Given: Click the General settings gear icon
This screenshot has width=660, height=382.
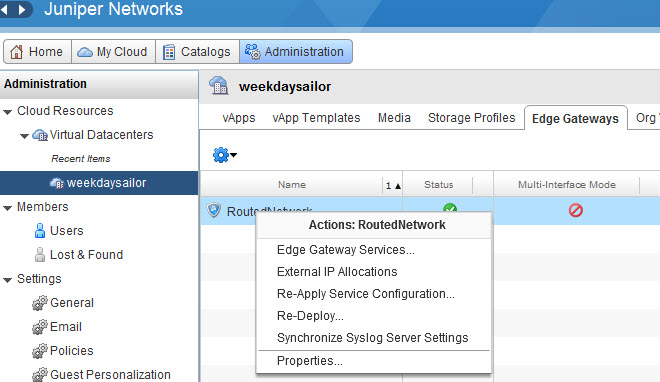Looking at the screenshot, I should 40,302.
